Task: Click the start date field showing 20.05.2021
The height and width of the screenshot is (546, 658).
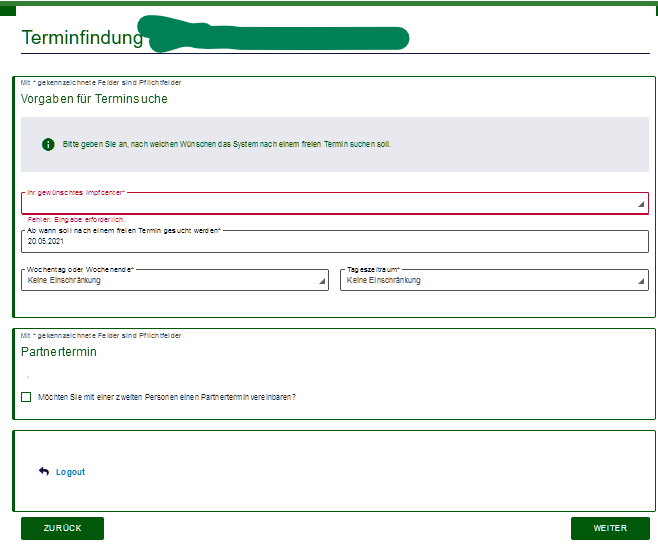Action: [x=335, y=241]
